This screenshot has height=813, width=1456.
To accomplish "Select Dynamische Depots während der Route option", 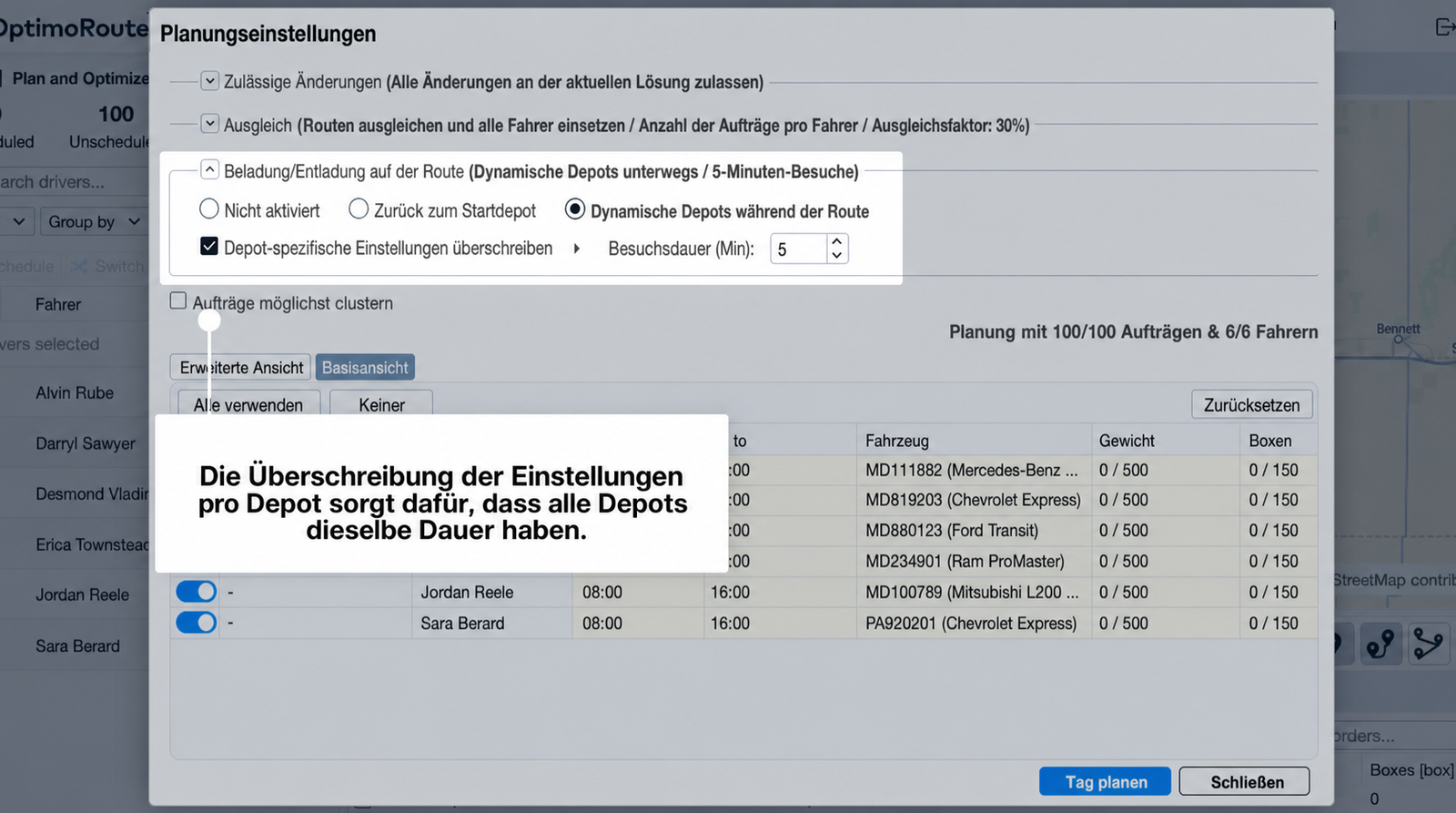I will pyautogui.click(x=574, y=209).
